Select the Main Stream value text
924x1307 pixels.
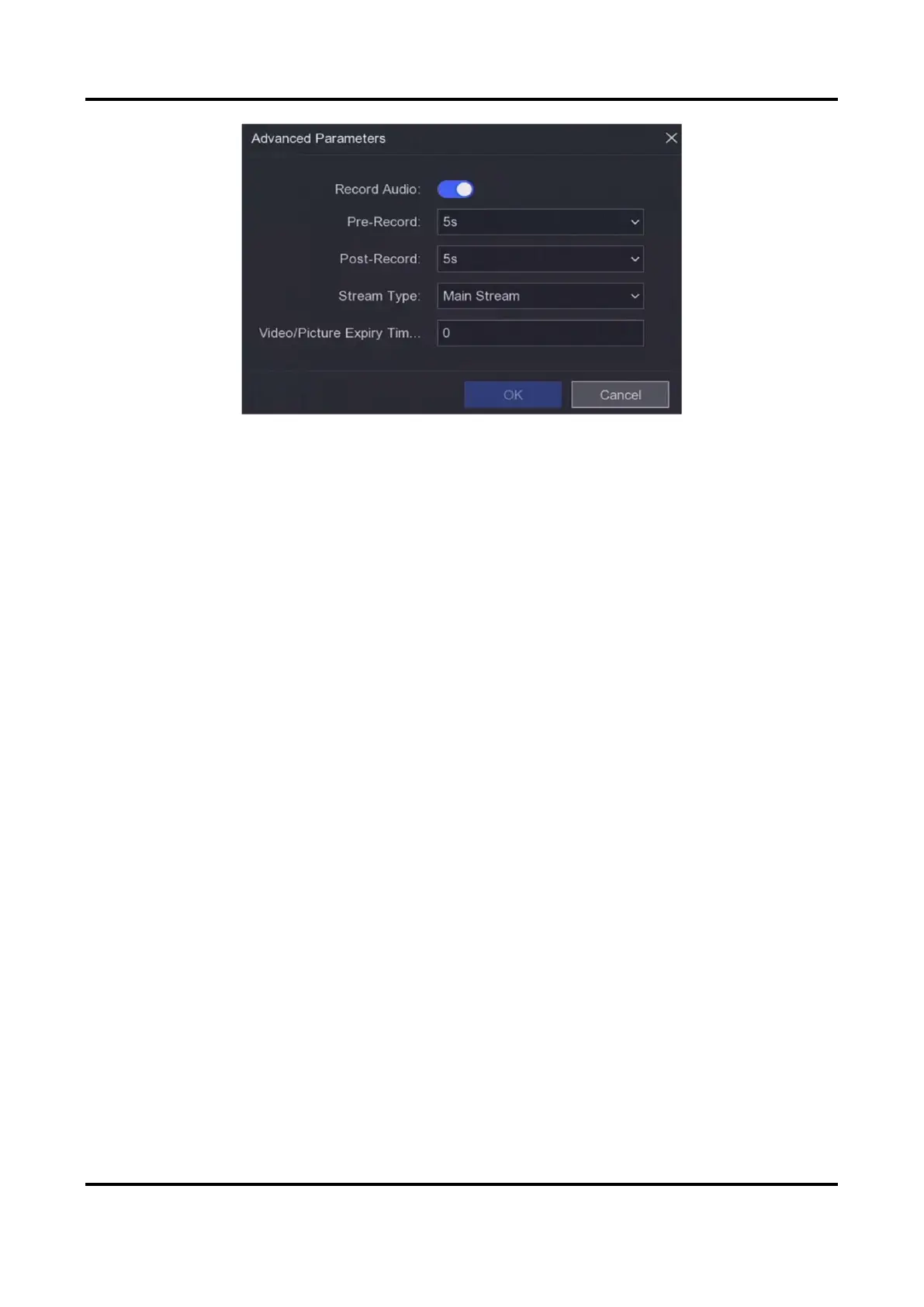(x=481, y=296)
